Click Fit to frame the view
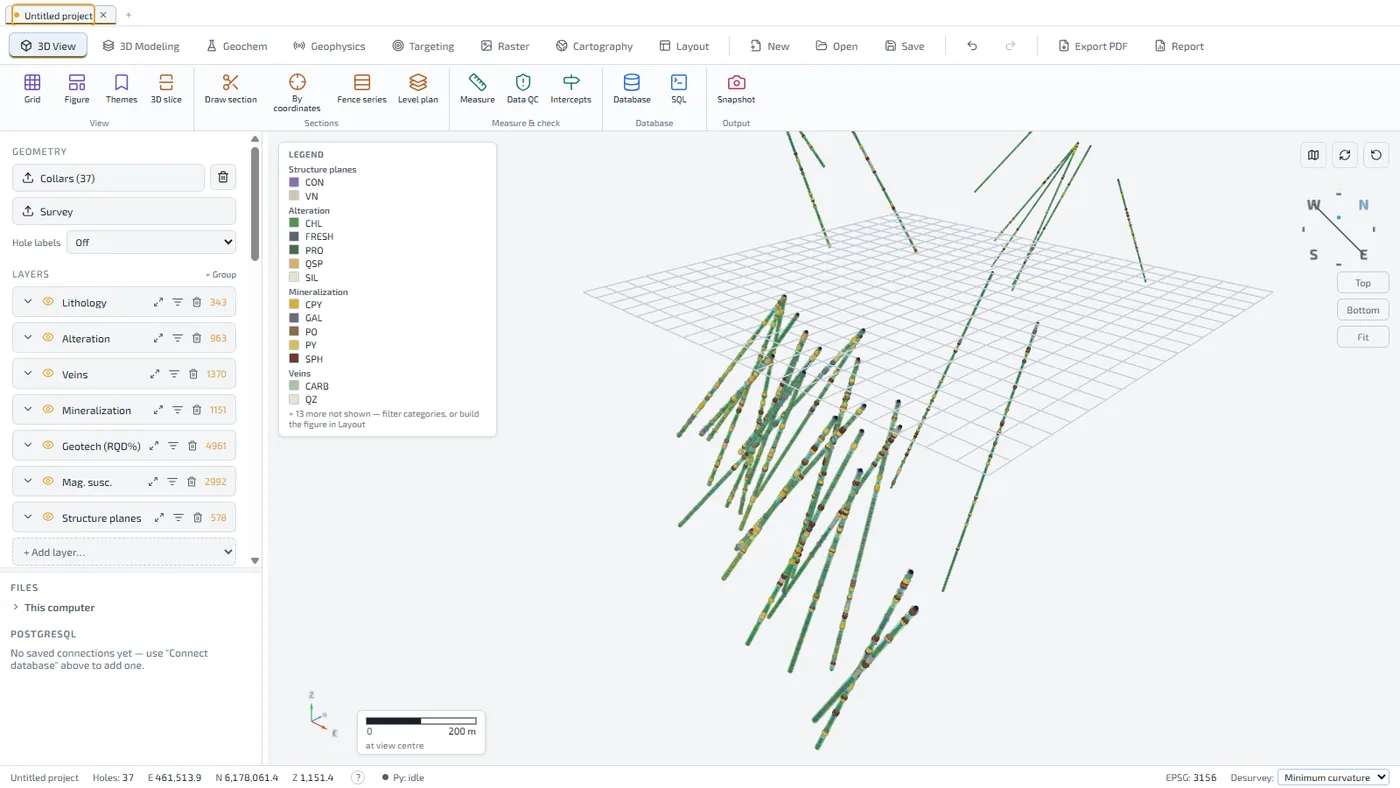The height and width of the screenshot is (788, 1400). pos(1362,337)
